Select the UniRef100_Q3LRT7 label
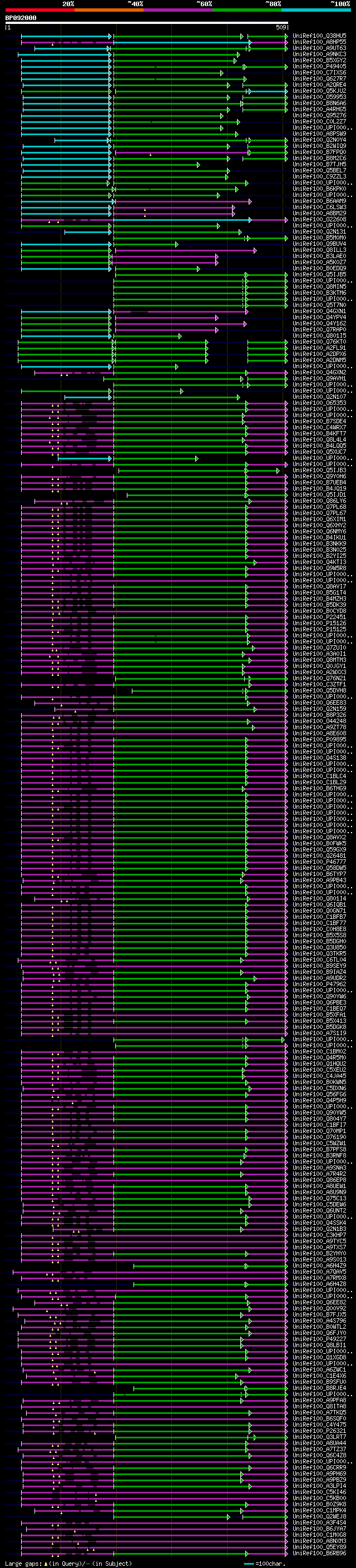 pos(319,1437)
